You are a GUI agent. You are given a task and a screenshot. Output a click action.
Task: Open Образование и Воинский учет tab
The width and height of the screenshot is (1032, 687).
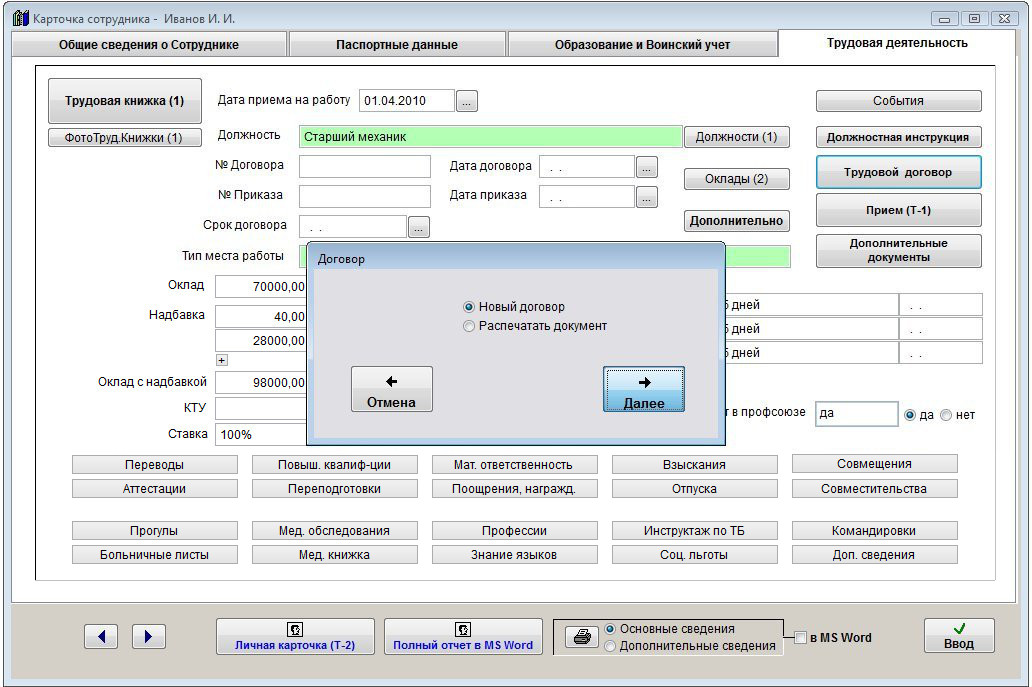pyautogui.click(x=642, y=45)
